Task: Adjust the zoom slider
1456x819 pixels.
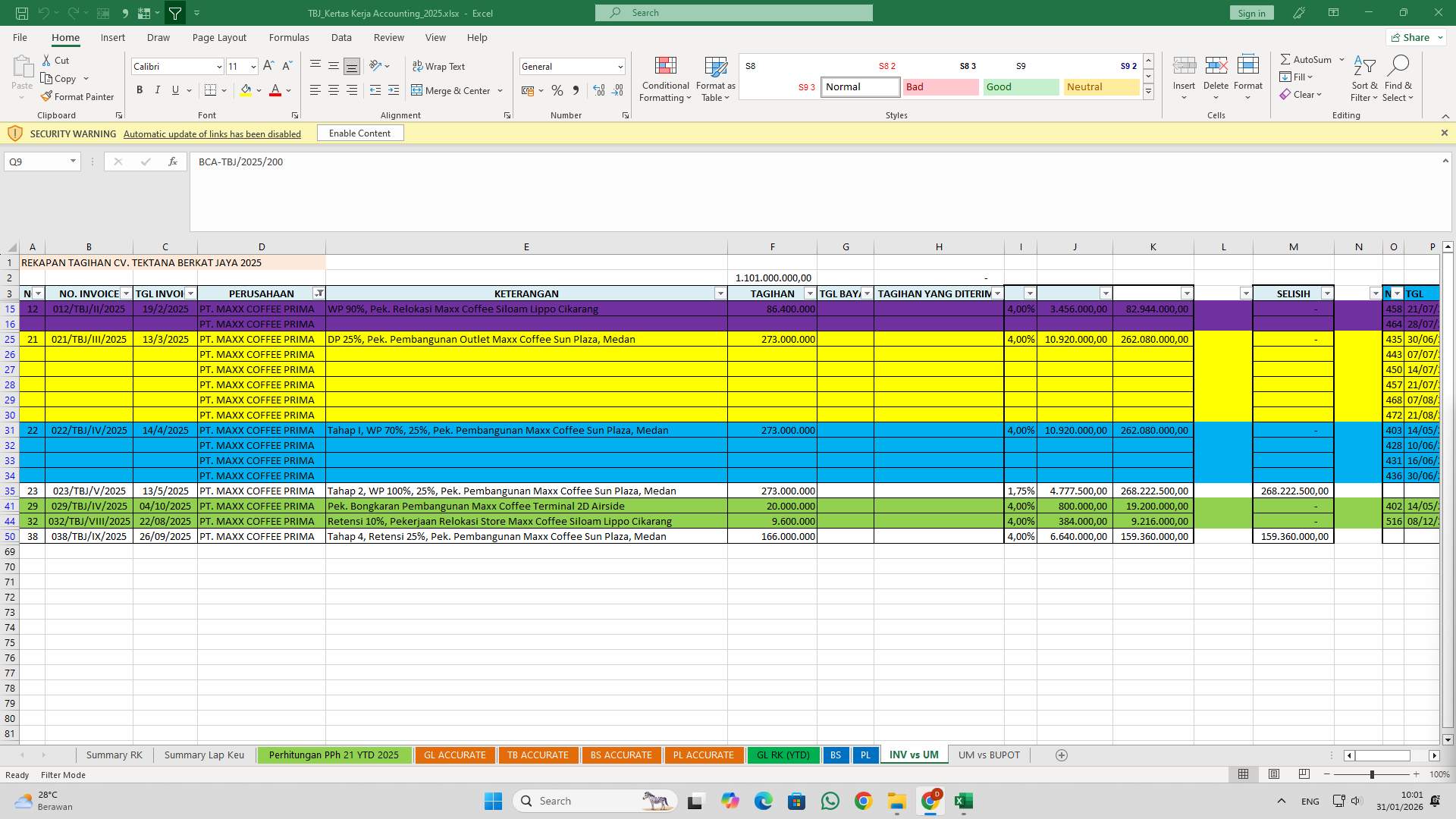Action: pyautogui.click(x=1374, y=775)
